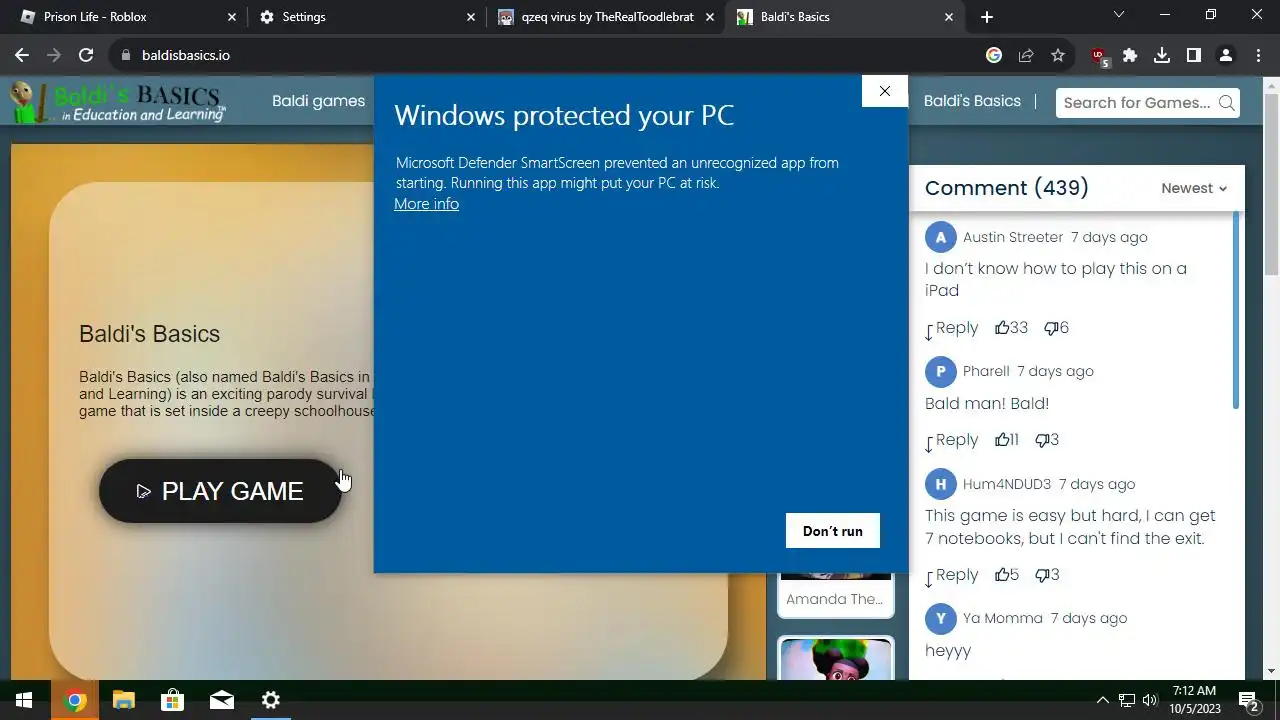Screen dimensions: 1280x720
Task: Open Chrome from the taskbar
Action: (x=74, y=700)
